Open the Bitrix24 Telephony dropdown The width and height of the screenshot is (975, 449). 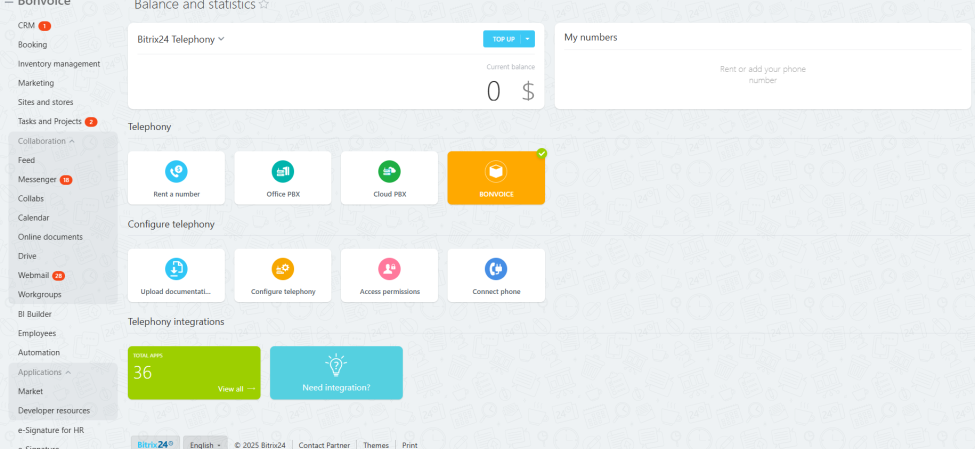click(181, 39)
